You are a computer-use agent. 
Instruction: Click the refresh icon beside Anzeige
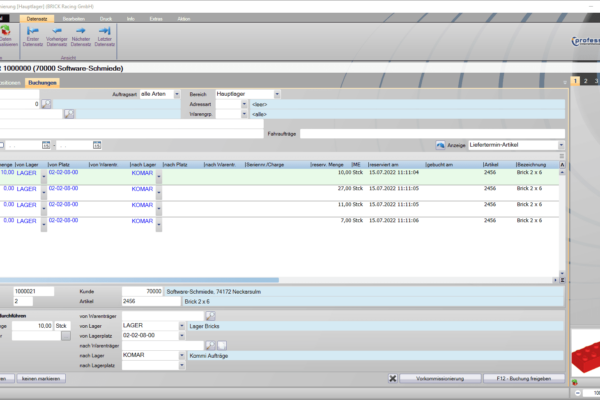click(440, 145)
